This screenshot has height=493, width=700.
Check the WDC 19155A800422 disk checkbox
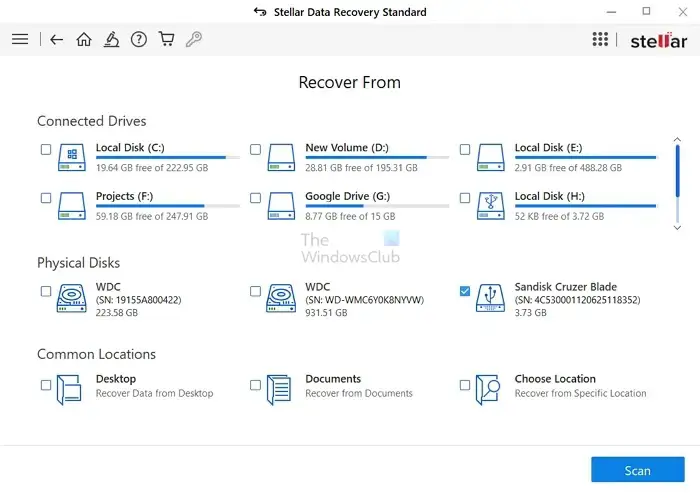pos(46,291)
